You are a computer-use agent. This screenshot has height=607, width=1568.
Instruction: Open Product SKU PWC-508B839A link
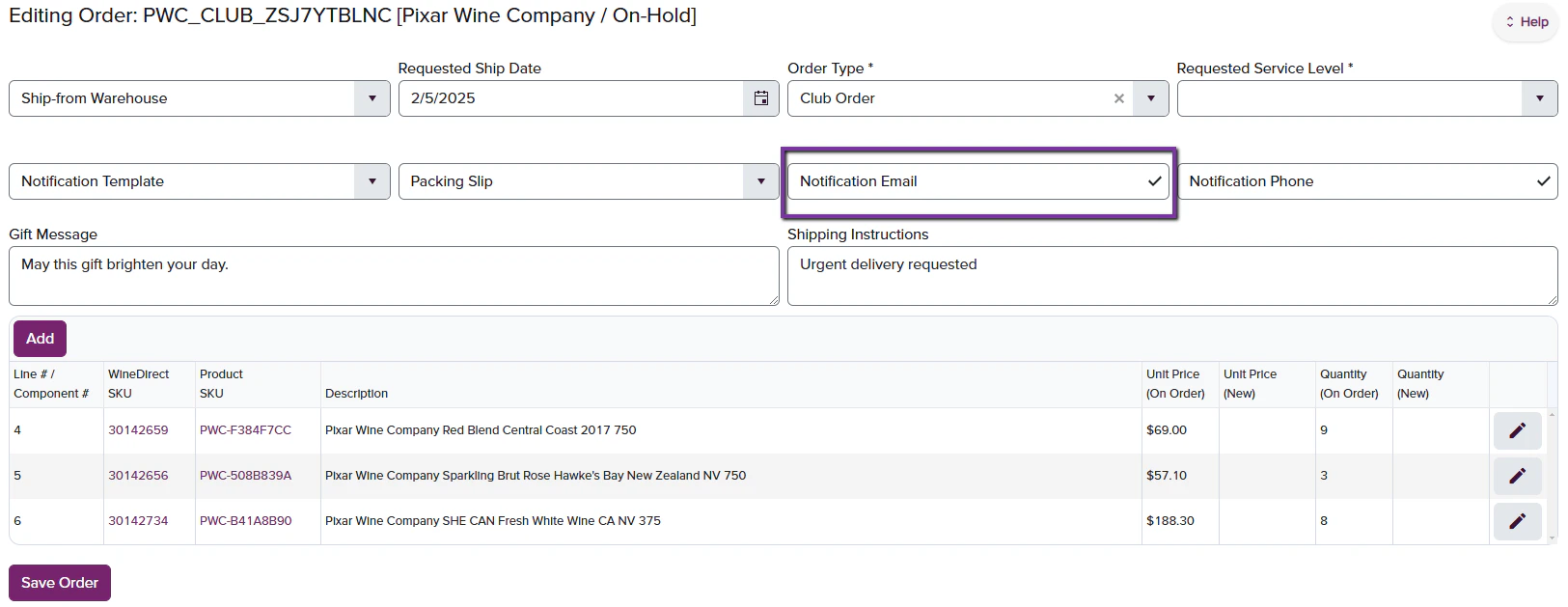245,476
